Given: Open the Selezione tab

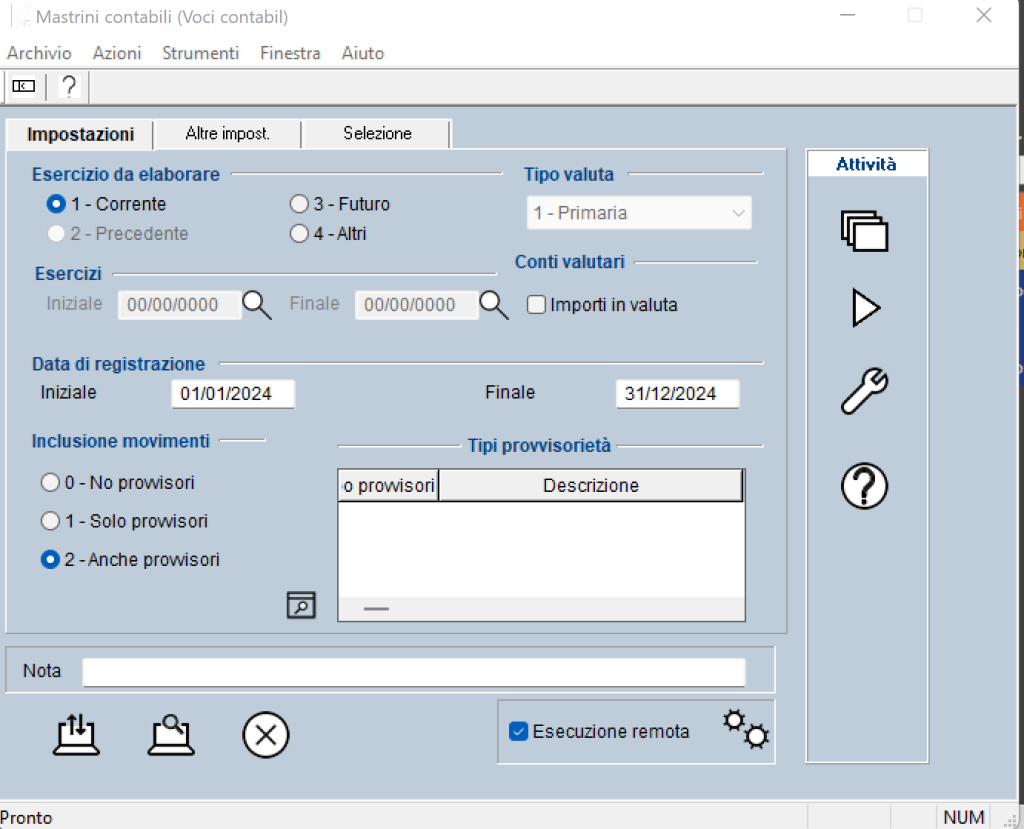Looking at the screenshot, I should [377, 134].
